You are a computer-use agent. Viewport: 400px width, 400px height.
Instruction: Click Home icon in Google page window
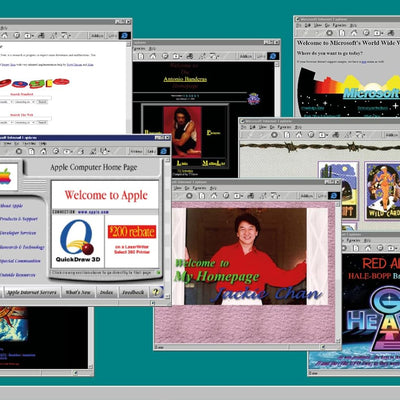coord(5,35)
